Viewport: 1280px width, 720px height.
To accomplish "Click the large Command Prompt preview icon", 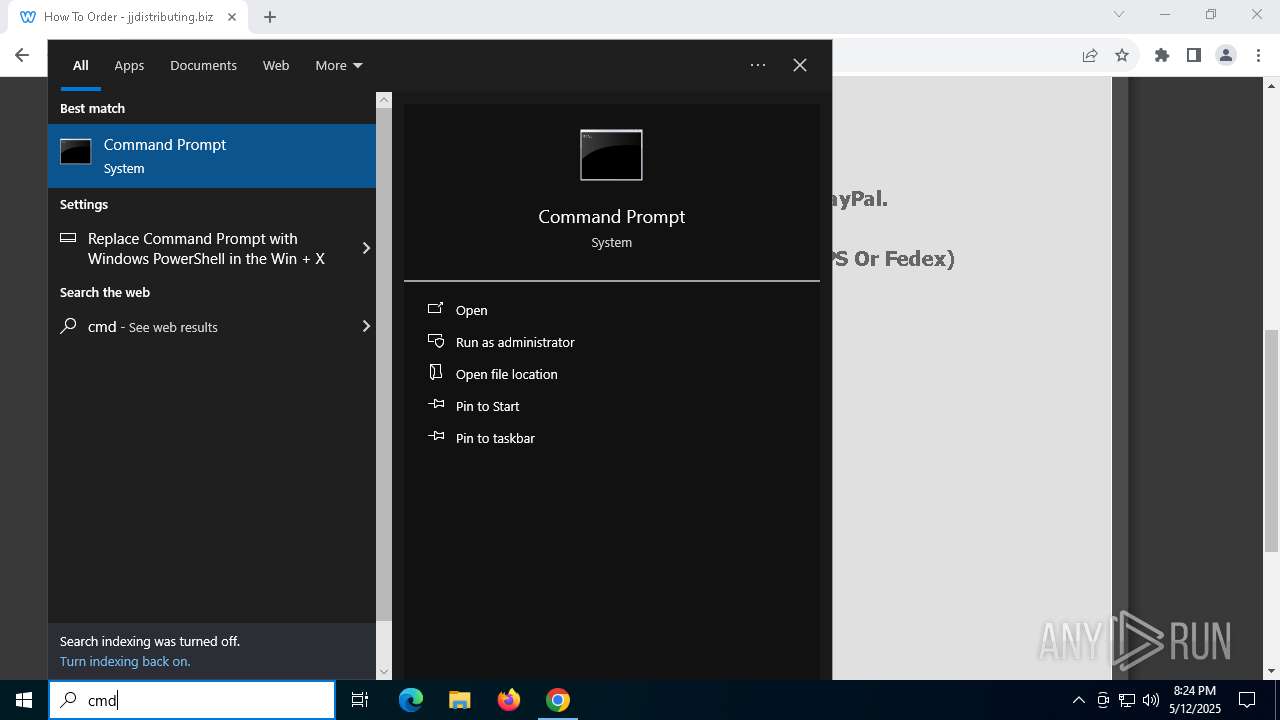I will 611,155.
